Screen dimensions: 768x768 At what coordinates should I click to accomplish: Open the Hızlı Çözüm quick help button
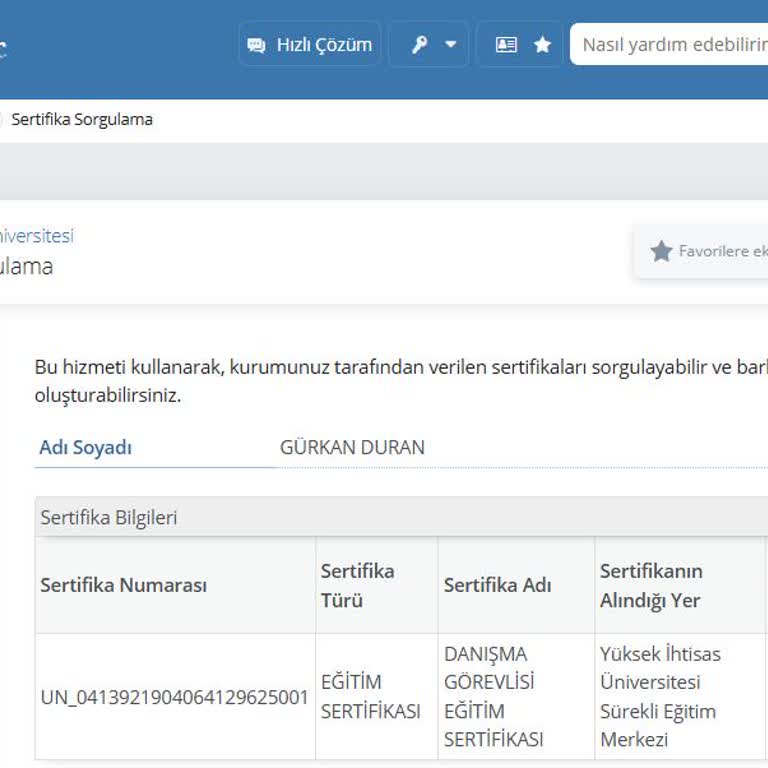pos(310,45)
